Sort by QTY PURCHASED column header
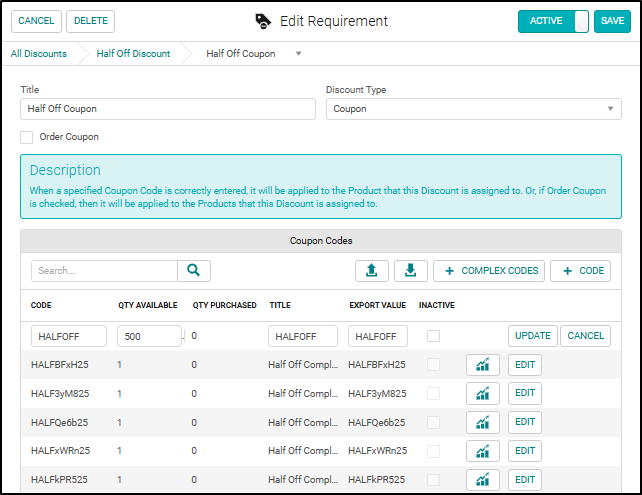Image resolution: width=642 pixels, height=495 pixels. click(x=224, y=305)
